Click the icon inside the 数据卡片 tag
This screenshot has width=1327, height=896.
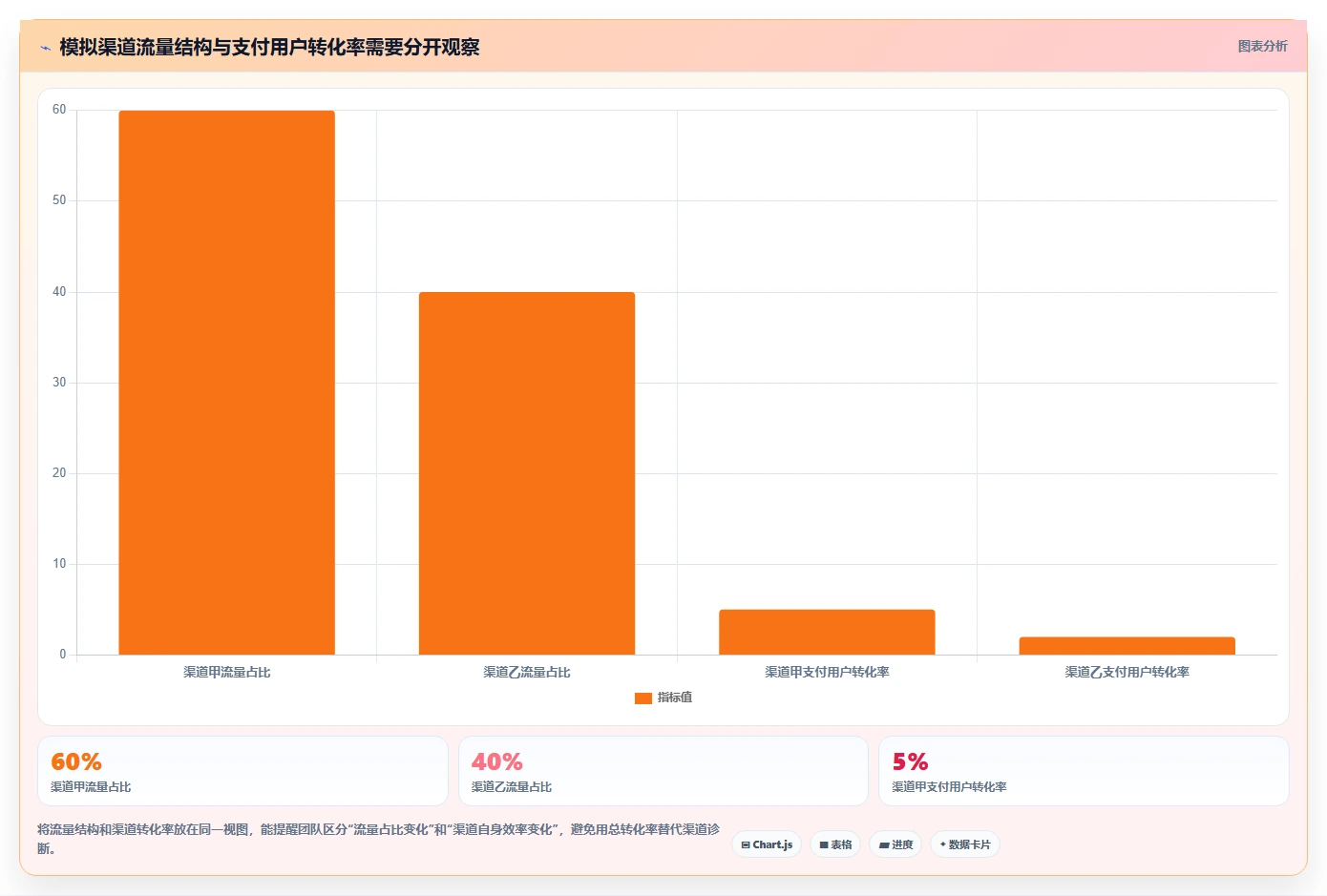tap(943, 844)
